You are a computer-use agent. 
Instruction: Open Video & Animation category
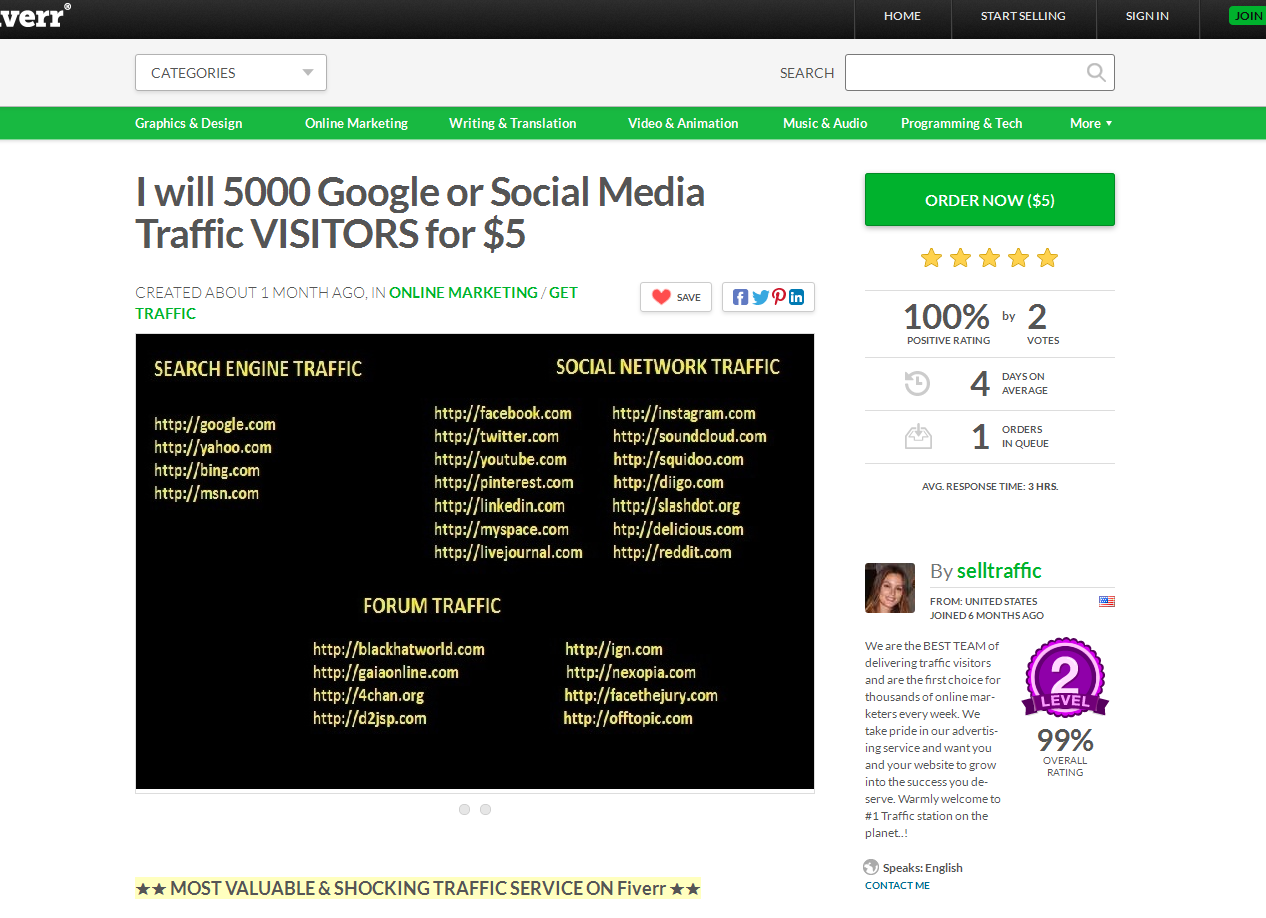click(683, 123)
